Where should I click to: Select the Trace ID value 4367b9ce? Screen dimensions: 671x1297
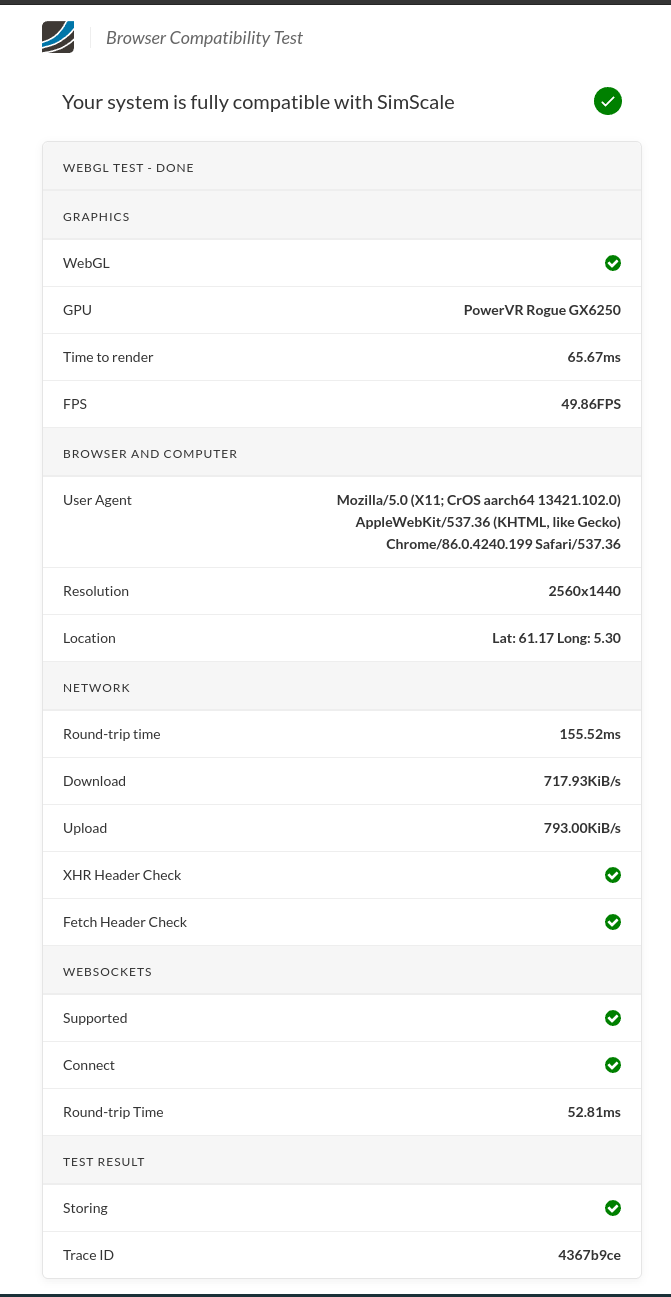589,1255
